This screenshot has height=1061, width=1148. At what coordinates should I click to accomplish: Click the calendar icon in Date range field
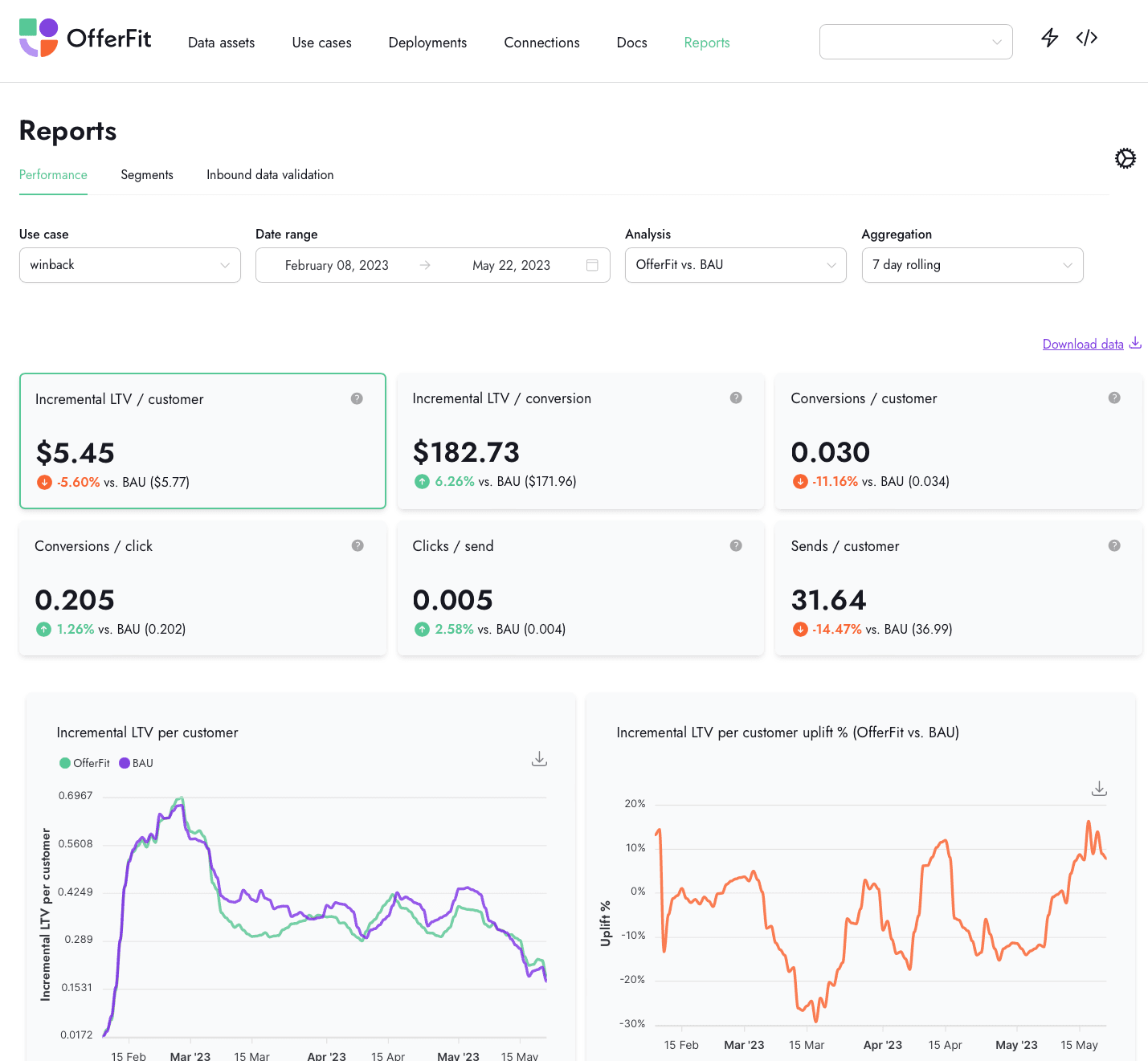coord(592,265)
